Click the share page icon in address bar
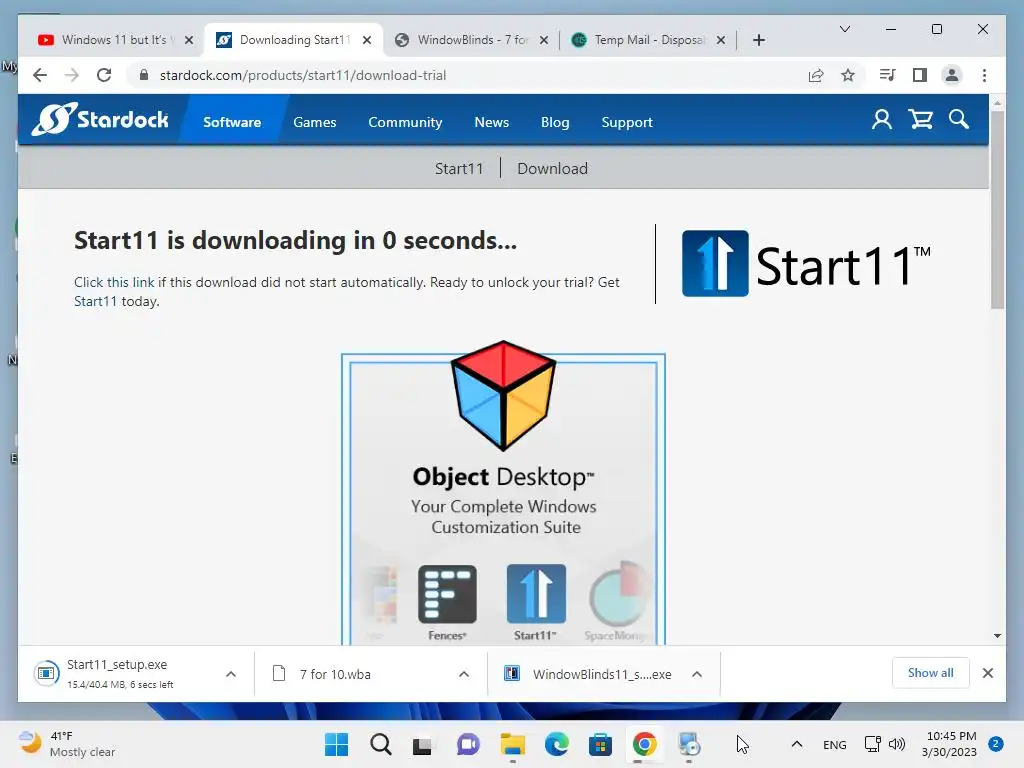Screen dimensions: 1024x768 [x=816, y=75]
